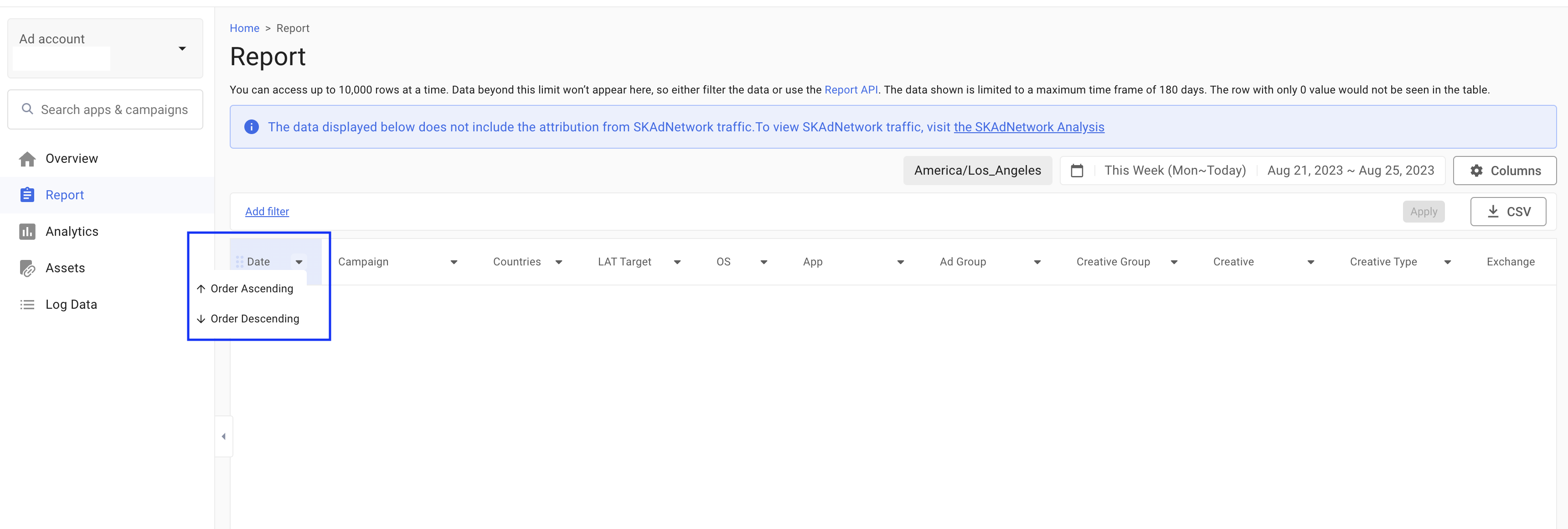
Task: Click Add filter above the table
Action: point(267,211)
